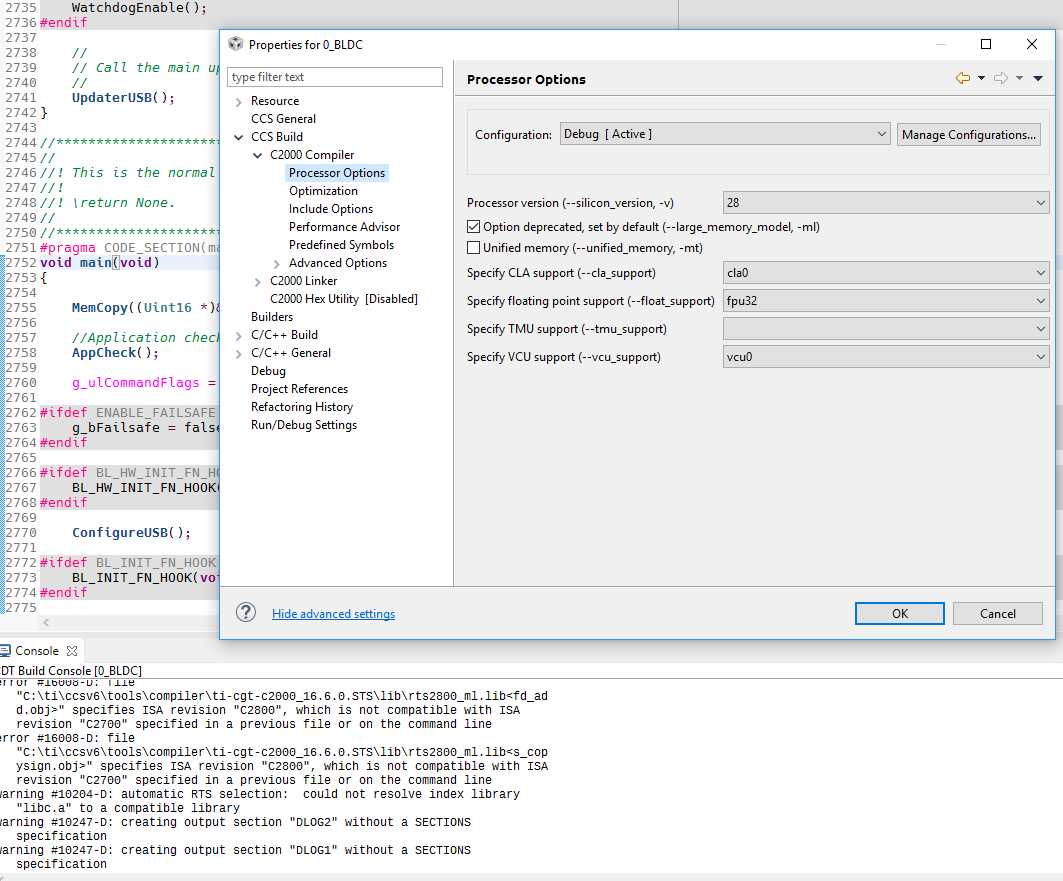This screenshot has width=1063, height=881.
Task: Click the Hide advanced settings link
Action: tap(333, 613)
